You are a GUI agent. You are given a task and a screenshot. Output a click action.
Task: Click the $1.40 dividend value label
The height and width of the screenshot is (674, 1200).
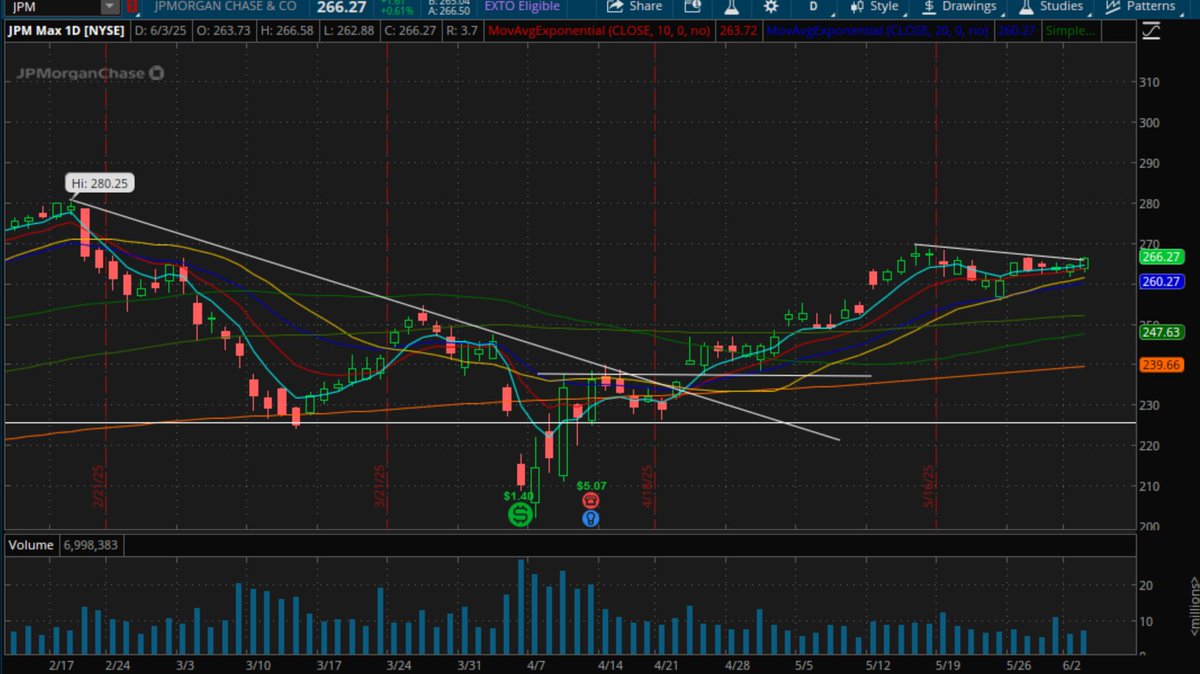click(519, 495)
